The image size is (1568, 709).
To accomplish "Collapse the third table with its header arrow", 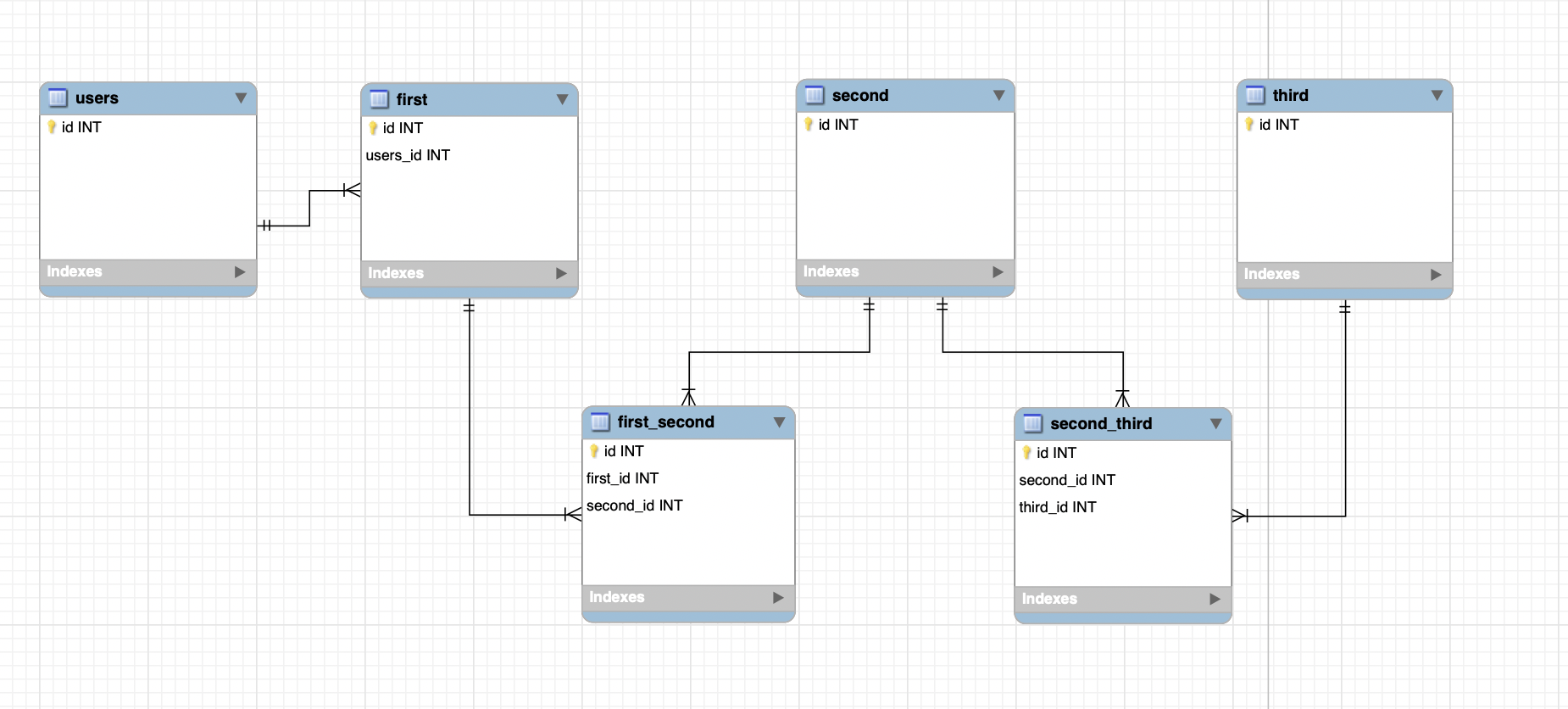I will [x=1437, y=96].
